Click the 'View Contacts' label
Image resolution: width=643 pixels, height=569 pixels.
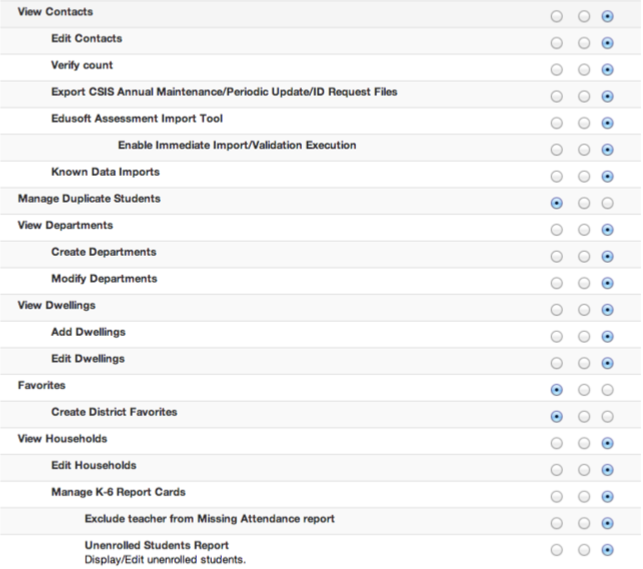click(55, 11)
